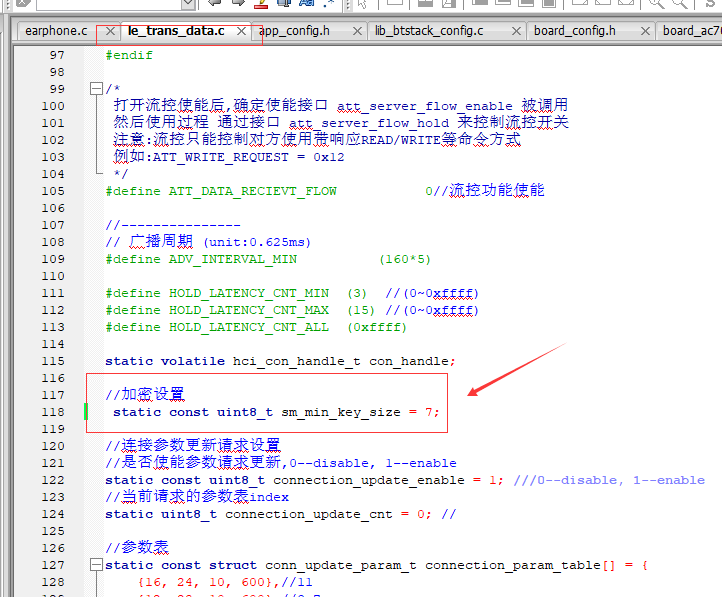Collapse the connection_param_table struct at line 127
The height and width of the screenshot is (597, 722).
(96, 565)
